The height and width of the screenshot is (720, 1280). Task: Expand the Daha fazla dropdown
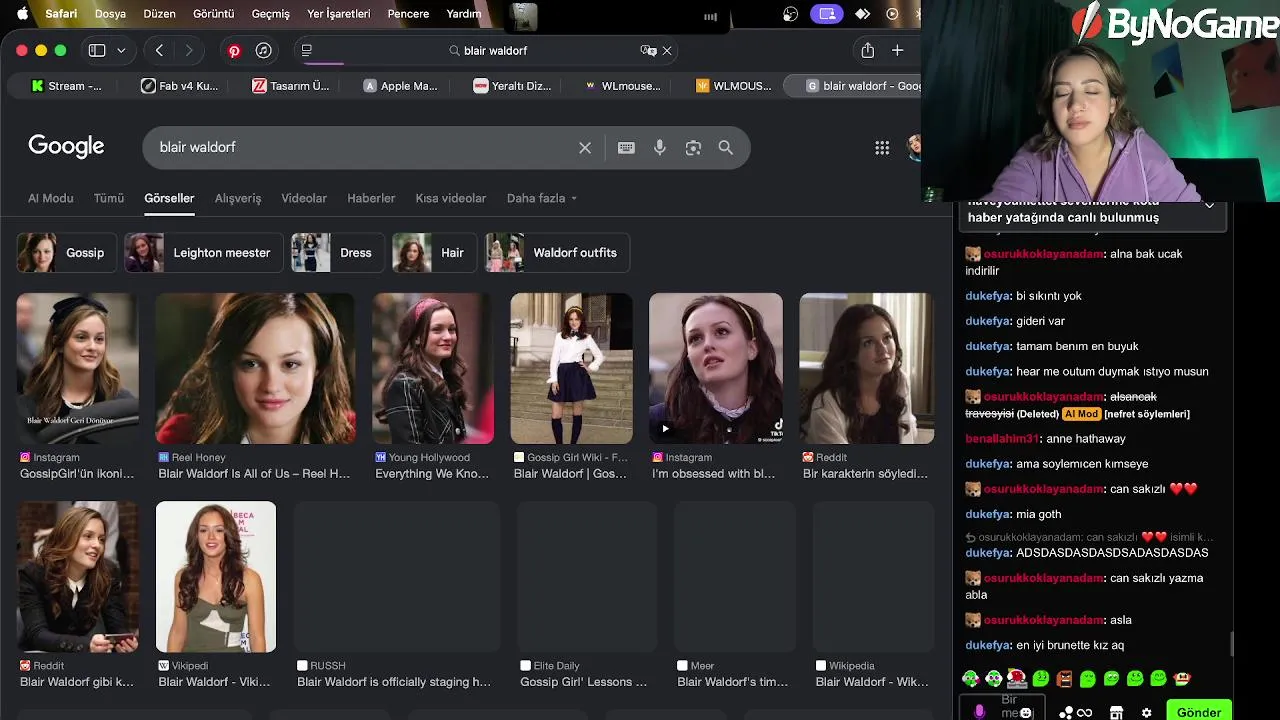(x=542, y=198)
